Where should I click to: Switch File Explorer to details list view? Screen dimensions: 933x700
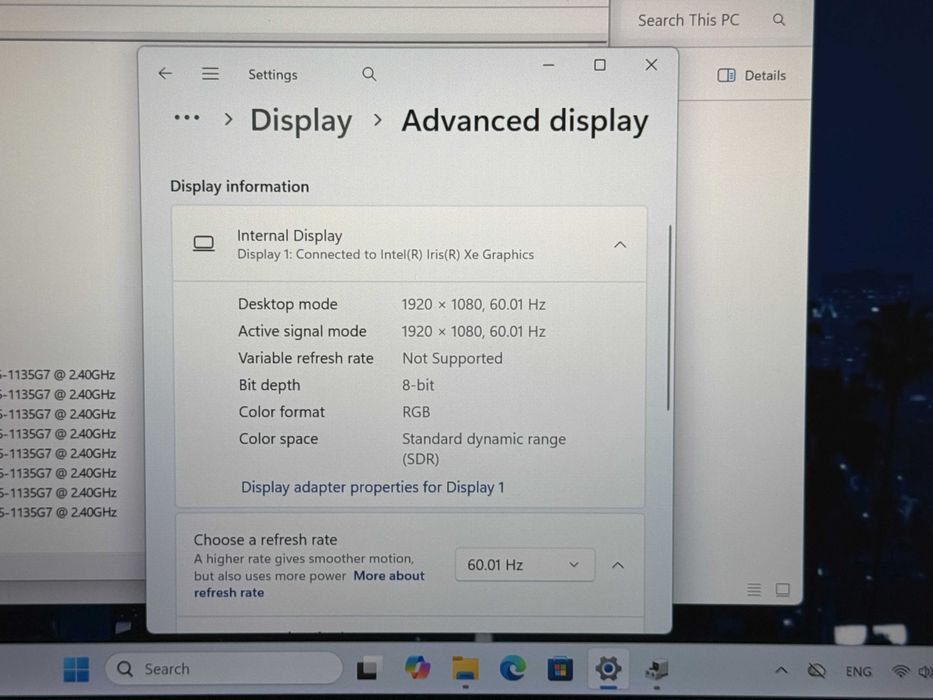(754, 589)
